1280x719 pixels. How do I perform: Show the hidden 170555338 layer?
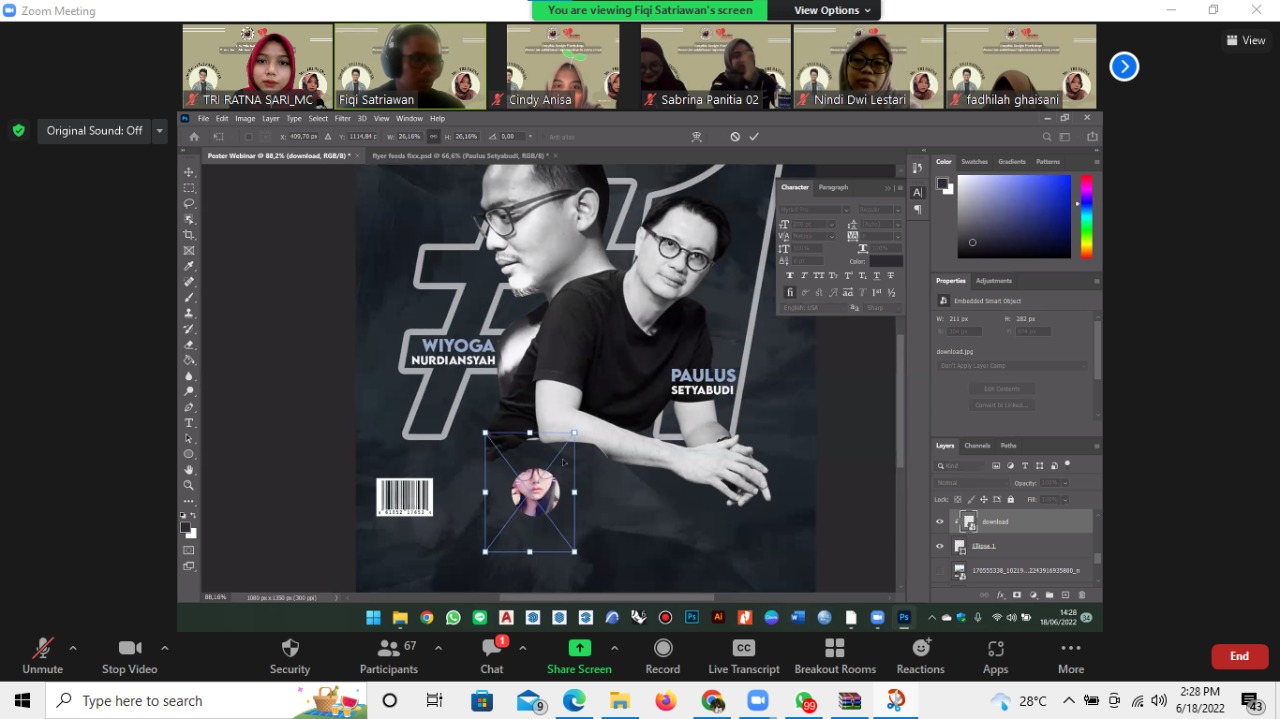(x=939, y=571)
